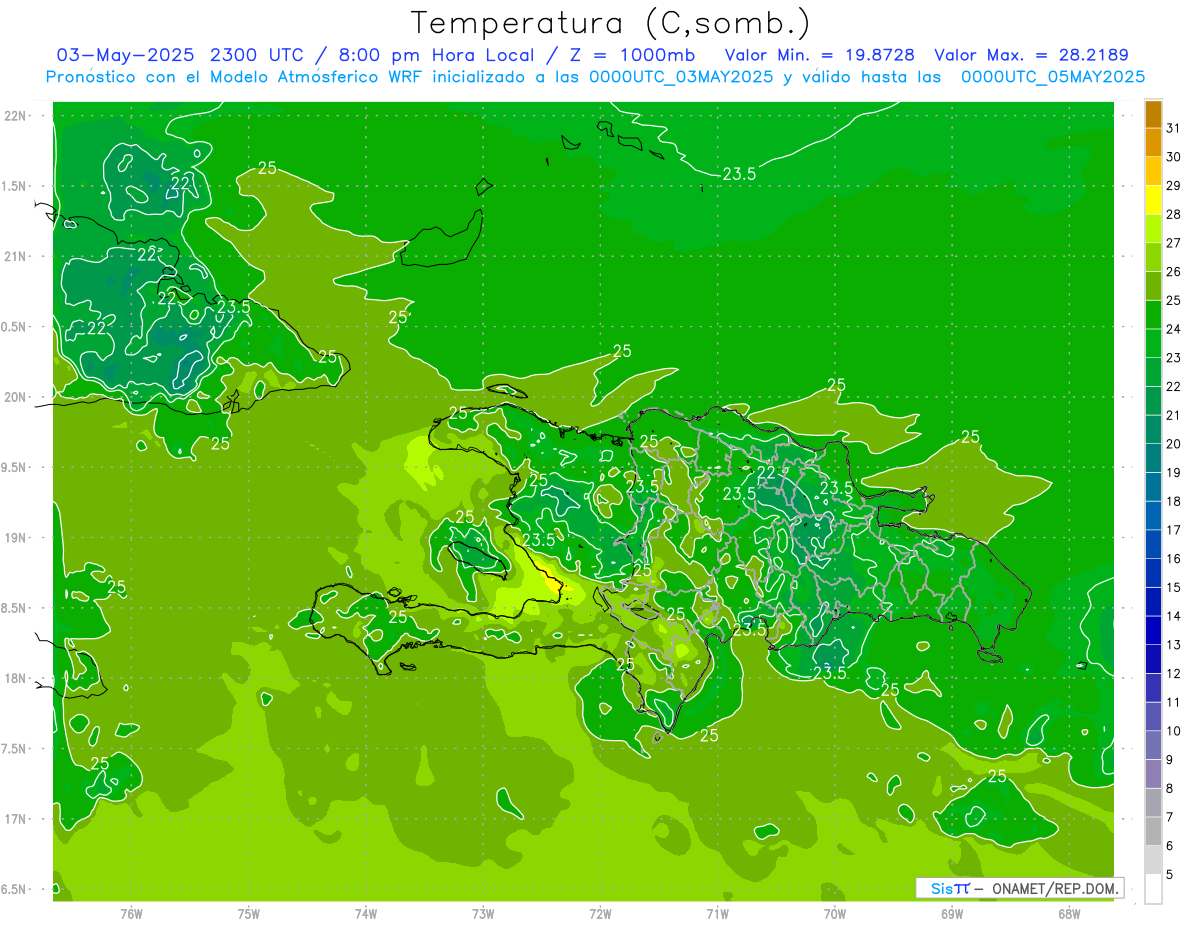The image size is (1200, 927).
Task: Click the '20N' latitude axis label
Action: (15, 397)
